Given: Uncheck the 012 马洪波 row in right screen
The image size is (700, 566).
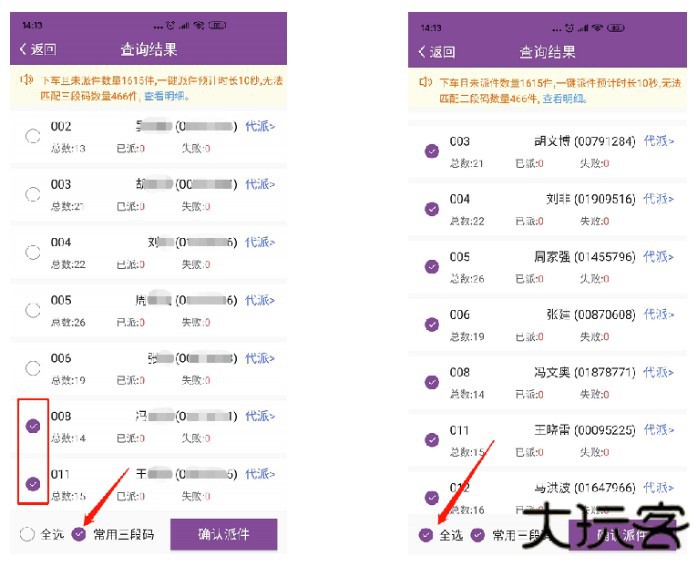Looking at the screenshot, I should [432, 497].
